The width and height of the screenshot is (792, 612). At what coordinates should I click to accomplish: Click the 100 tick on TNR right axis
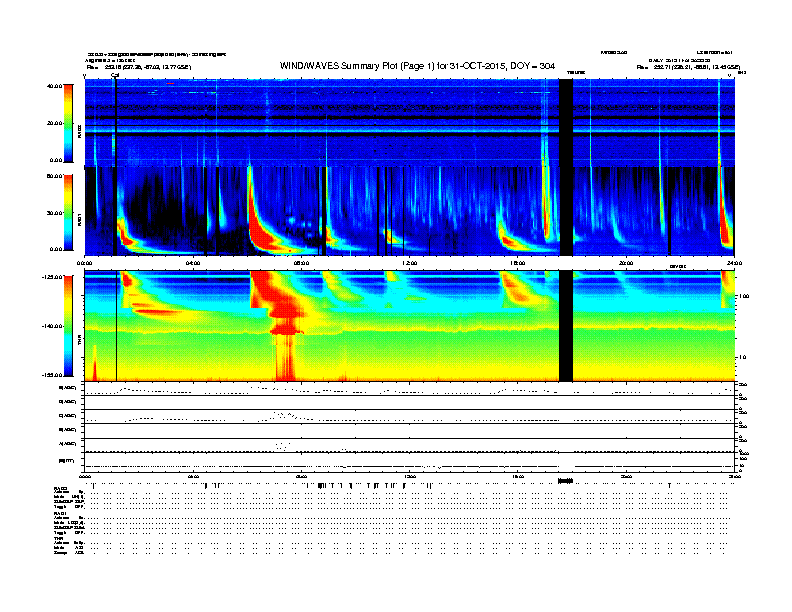point(744,296)
